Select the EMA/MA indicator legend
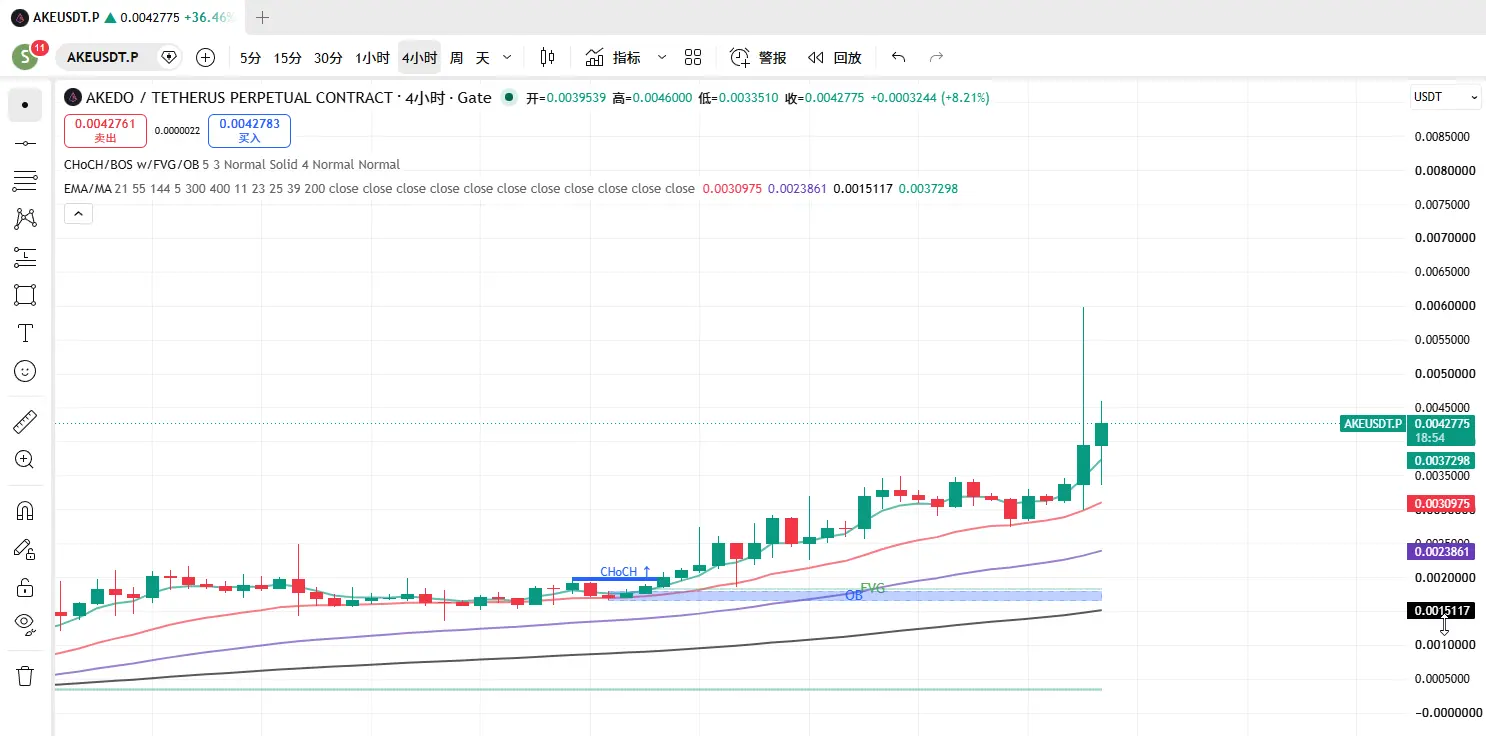The width and height of the screenshot is (1486, 736). pos(379,188)
